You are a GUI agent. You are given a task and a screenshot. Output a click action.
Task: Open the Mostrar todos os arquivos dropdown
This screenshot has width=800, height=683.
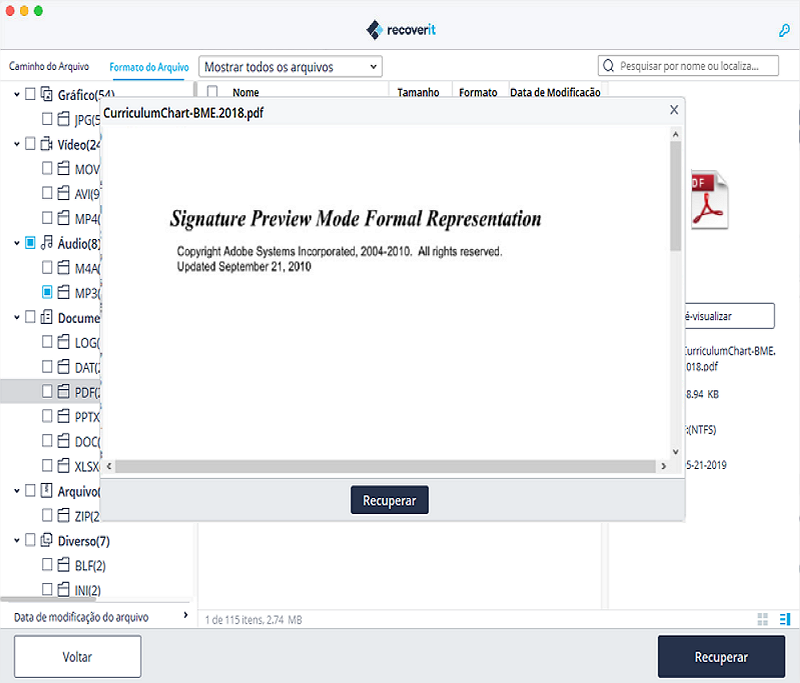tap(290, 66)
